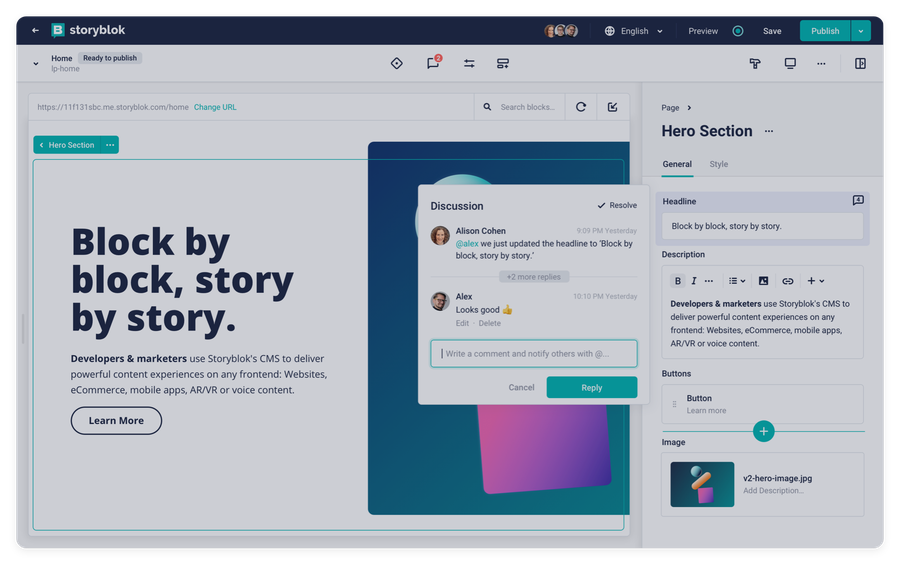Resolve the discussion
The height and width of the screenshot is (564, 900).
(617, 205)
